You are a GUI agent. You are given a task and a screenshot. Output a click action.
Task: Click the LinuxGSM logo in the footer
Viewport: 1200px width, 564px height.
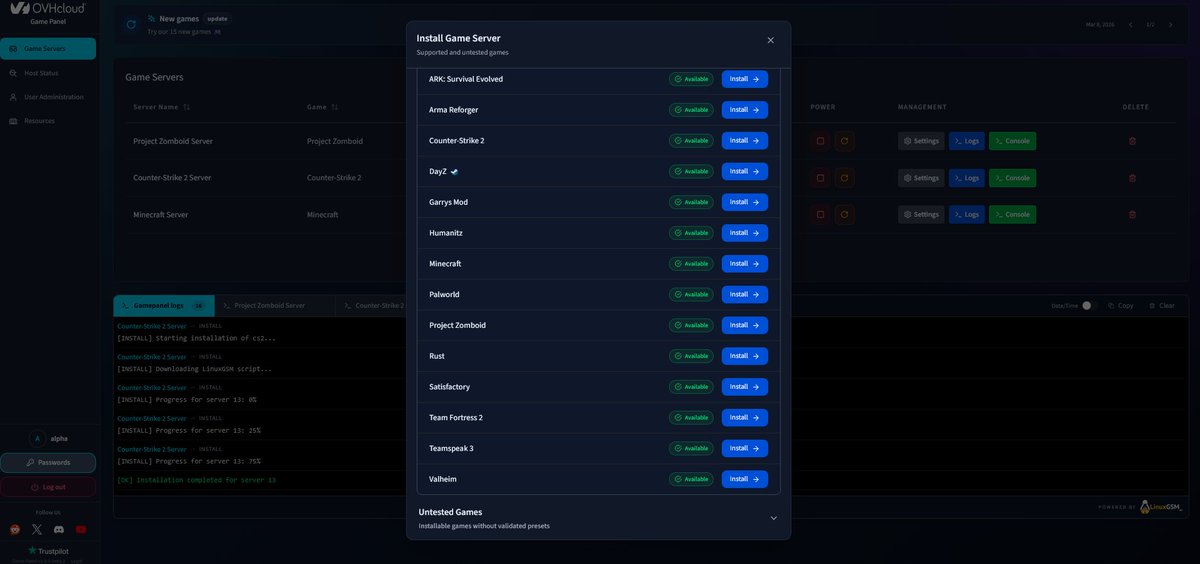click(1161, 507)
